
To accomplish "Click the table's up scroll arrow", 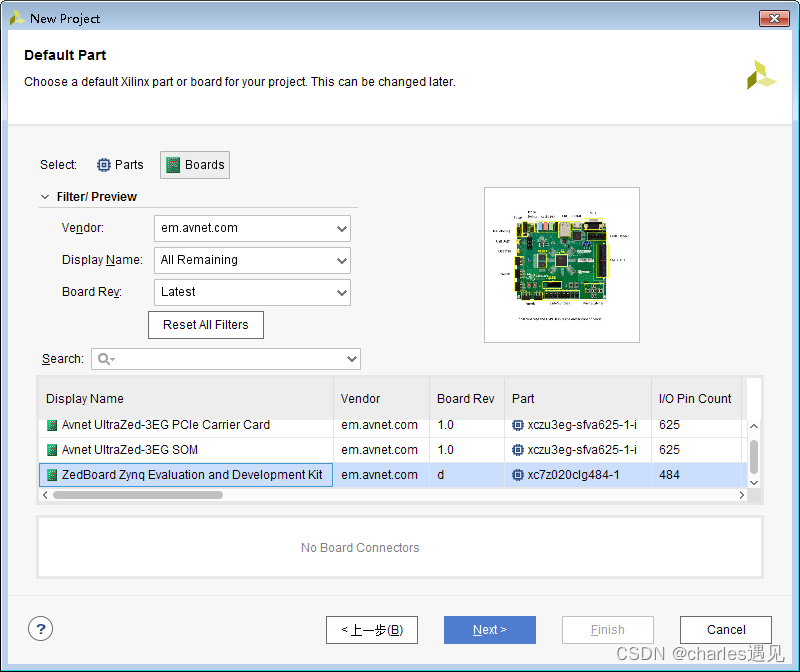I will point(754,426).
